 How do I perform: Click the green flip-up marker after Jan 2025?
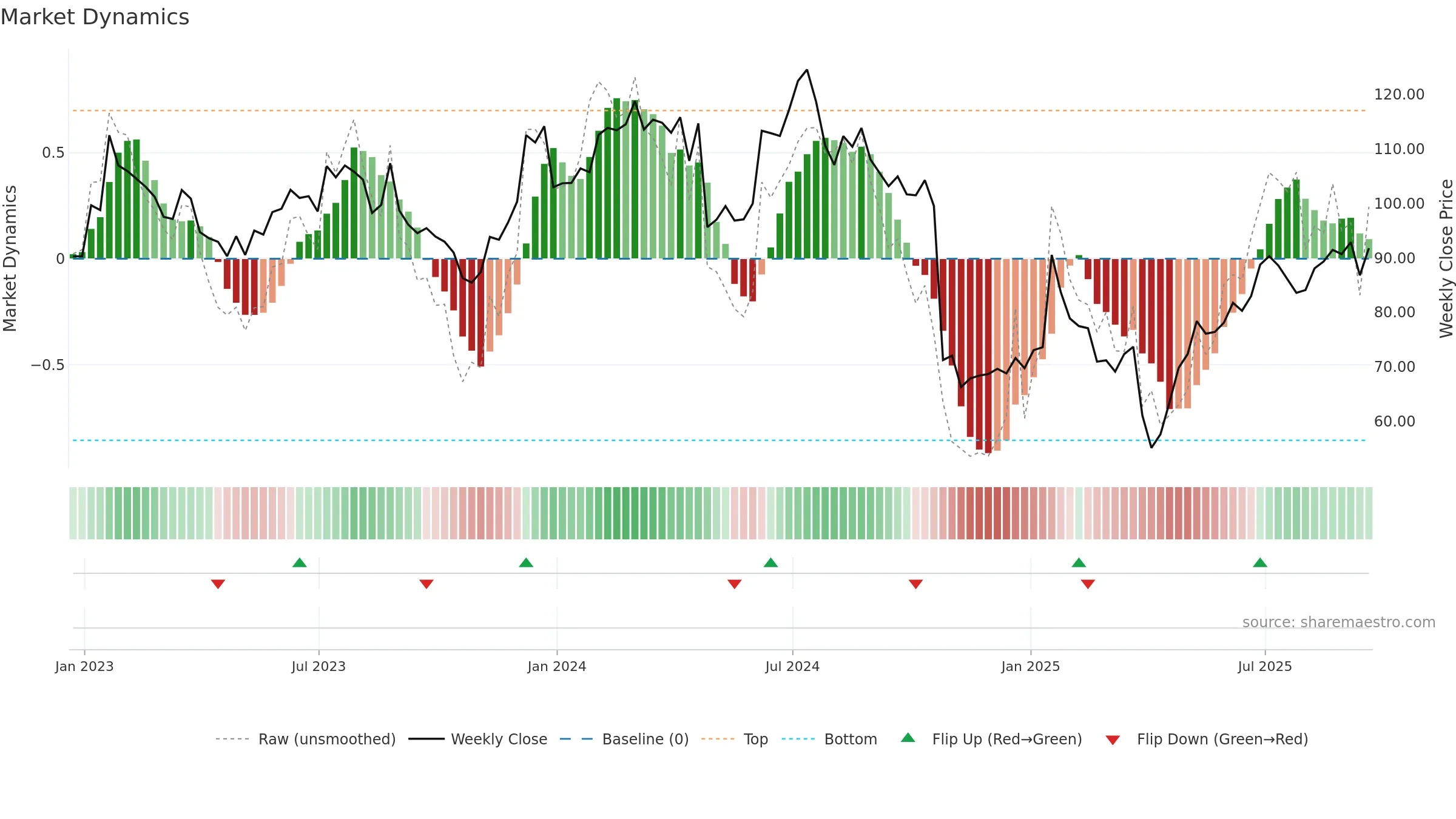(1079, 562)
